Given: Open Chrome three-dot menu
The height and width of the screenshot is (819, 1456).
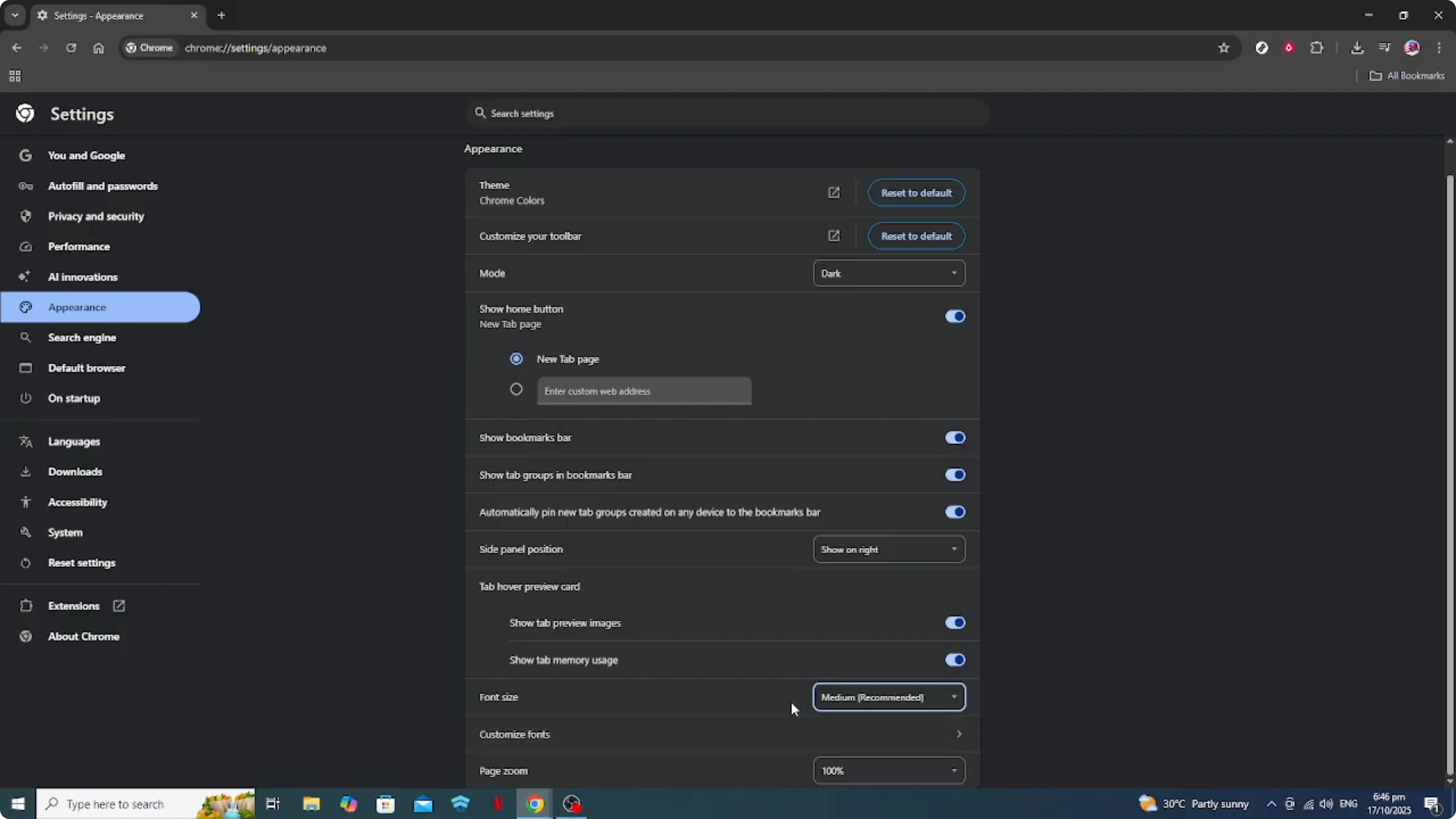Looking at the screenshot, I should [1439, 48].
